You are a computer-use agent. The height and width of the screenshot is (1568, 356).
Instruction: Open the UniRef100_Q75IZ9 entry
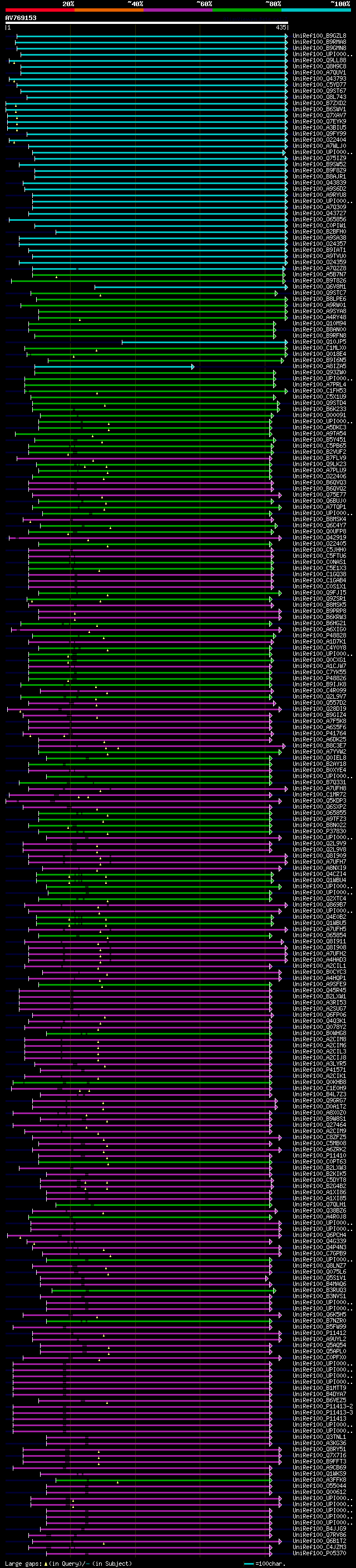319,159
